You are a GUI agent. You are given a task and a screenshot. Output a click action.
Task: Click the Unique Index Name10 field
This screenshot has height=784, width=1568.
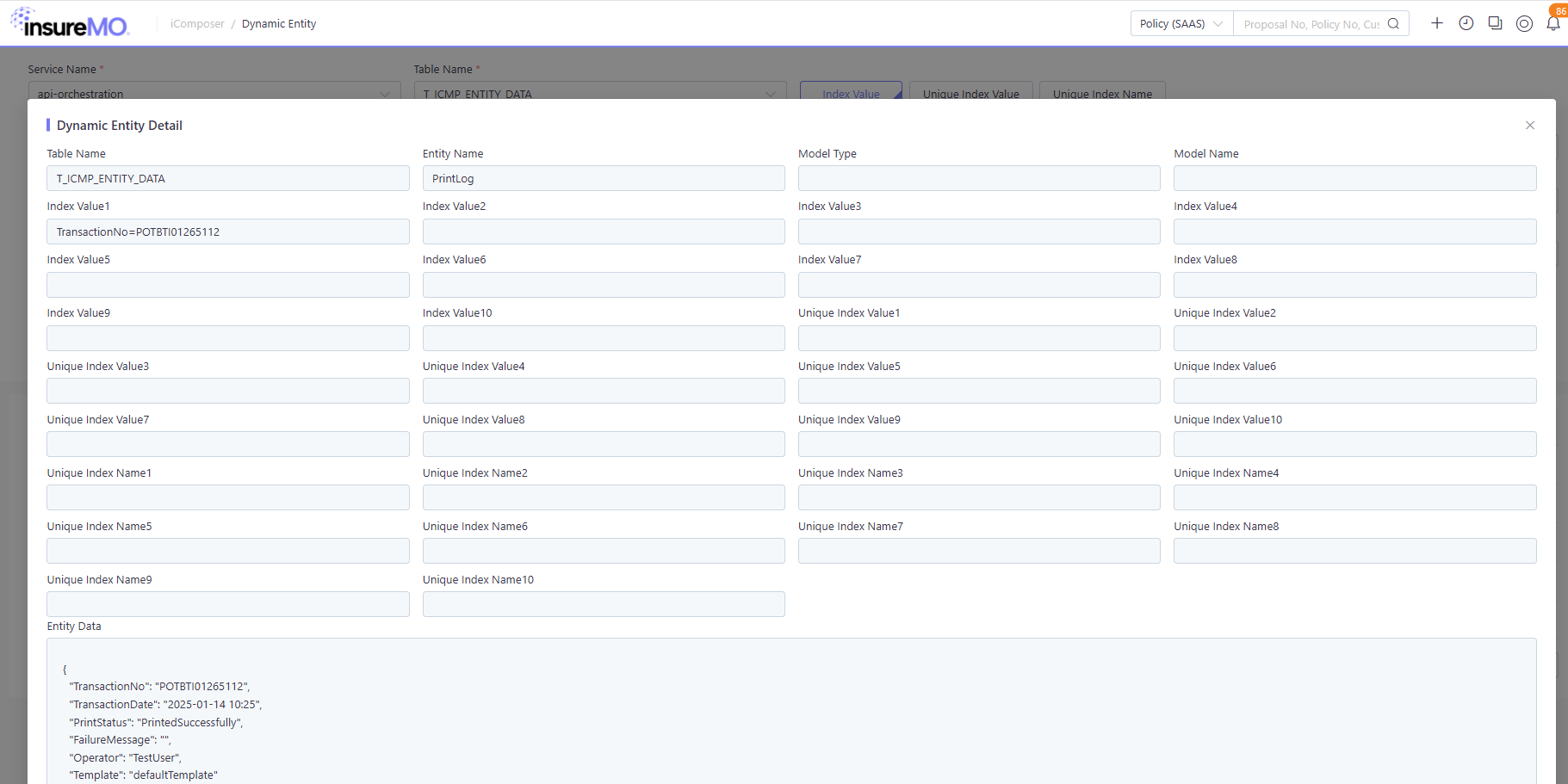604,604
